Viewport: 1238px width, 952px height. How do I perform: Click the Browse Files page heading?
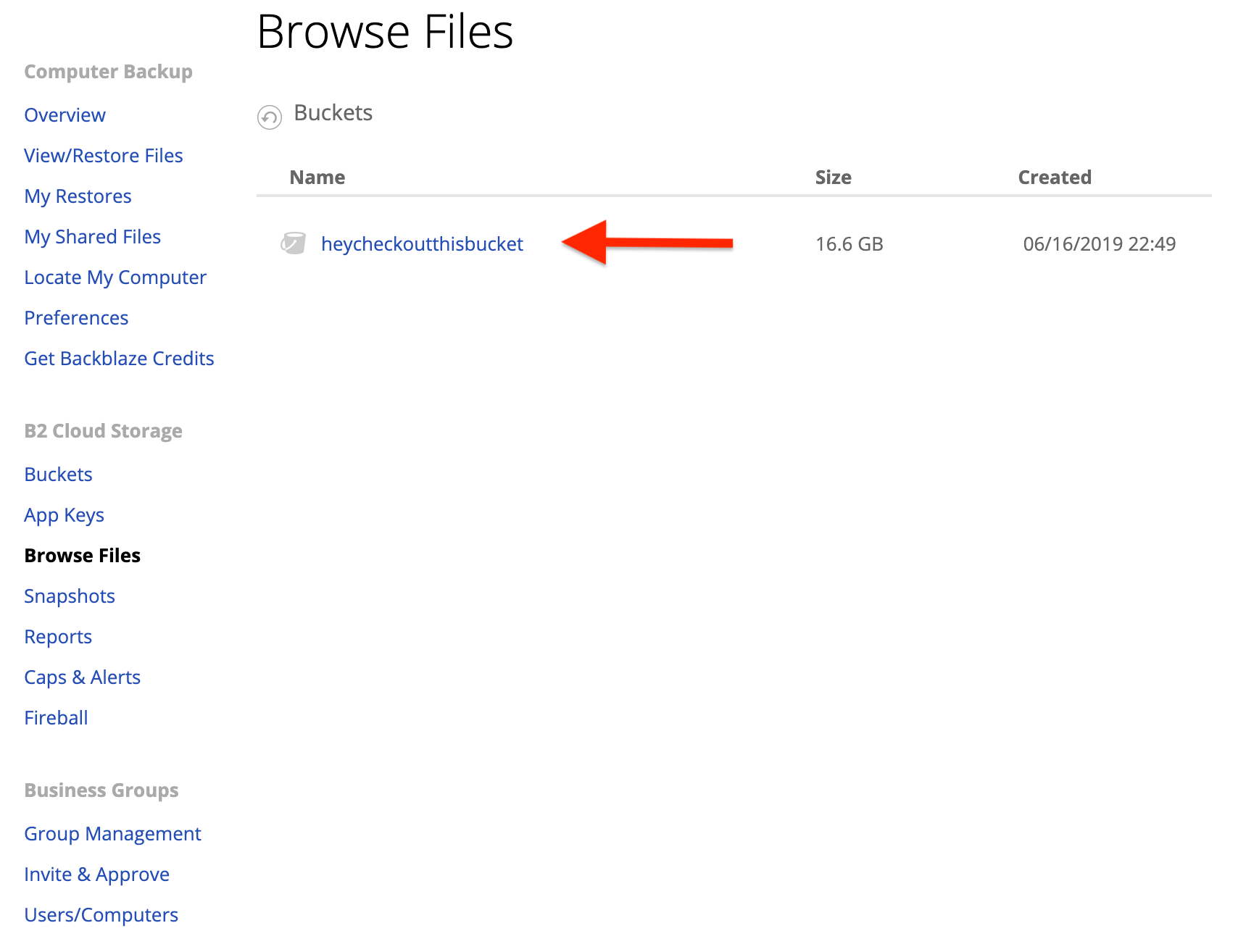point(385,32)
